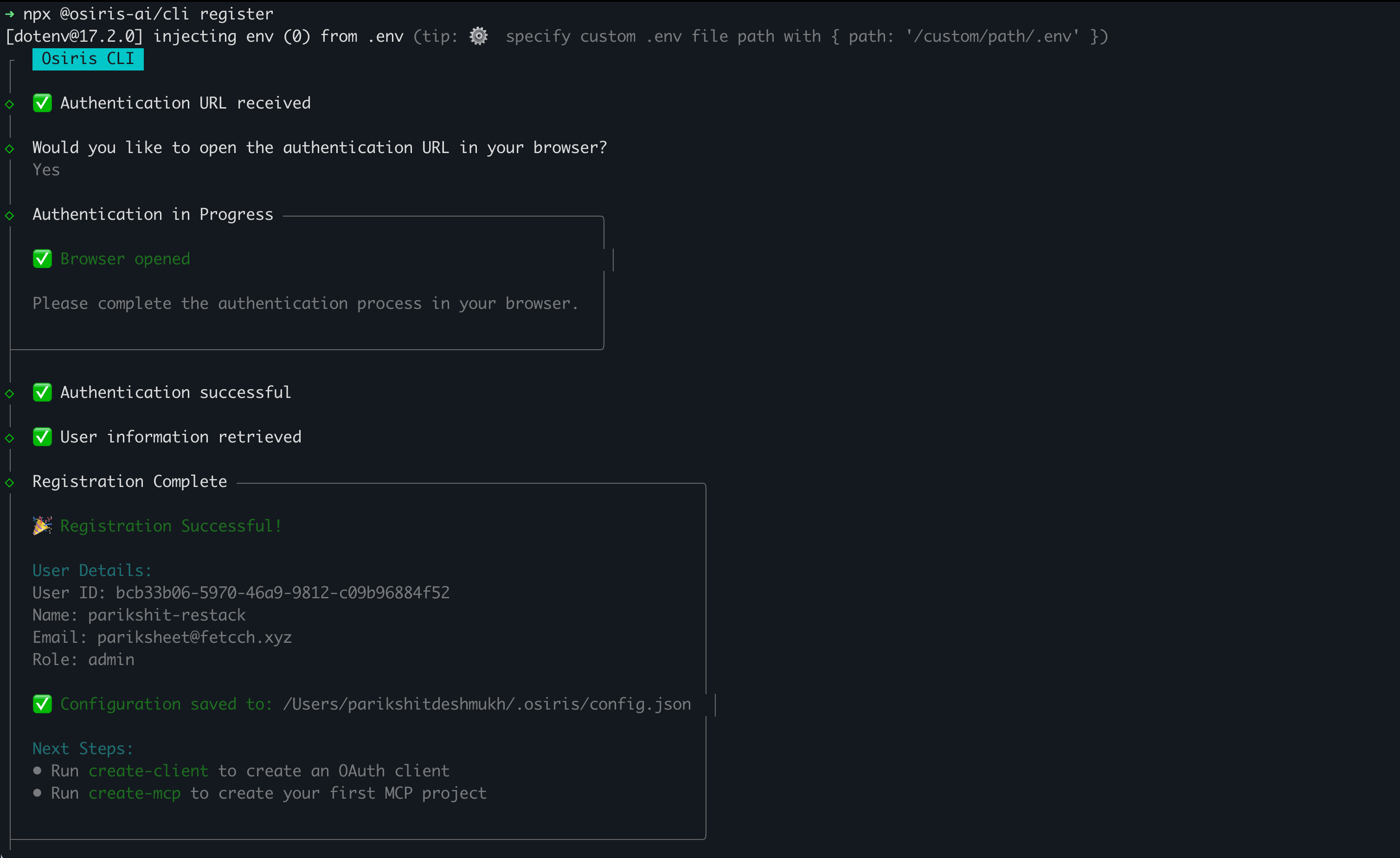Viewport: 1400px width, 858px height.
Task: Click the Osiris CLI teal badge
Action: pyautogui.click(x=88, y=58)
